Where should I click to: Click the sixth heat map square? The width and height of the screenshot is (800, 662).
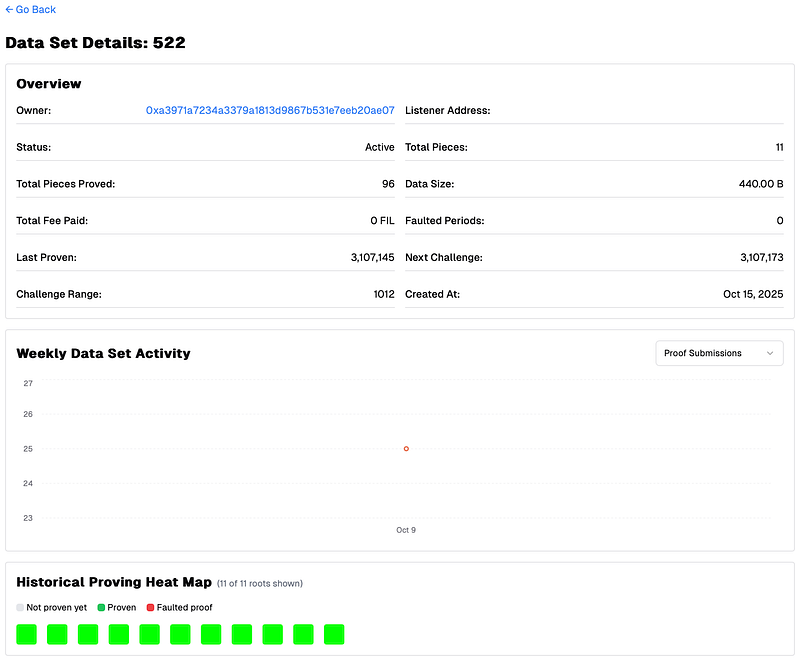[x=180, y=634]
